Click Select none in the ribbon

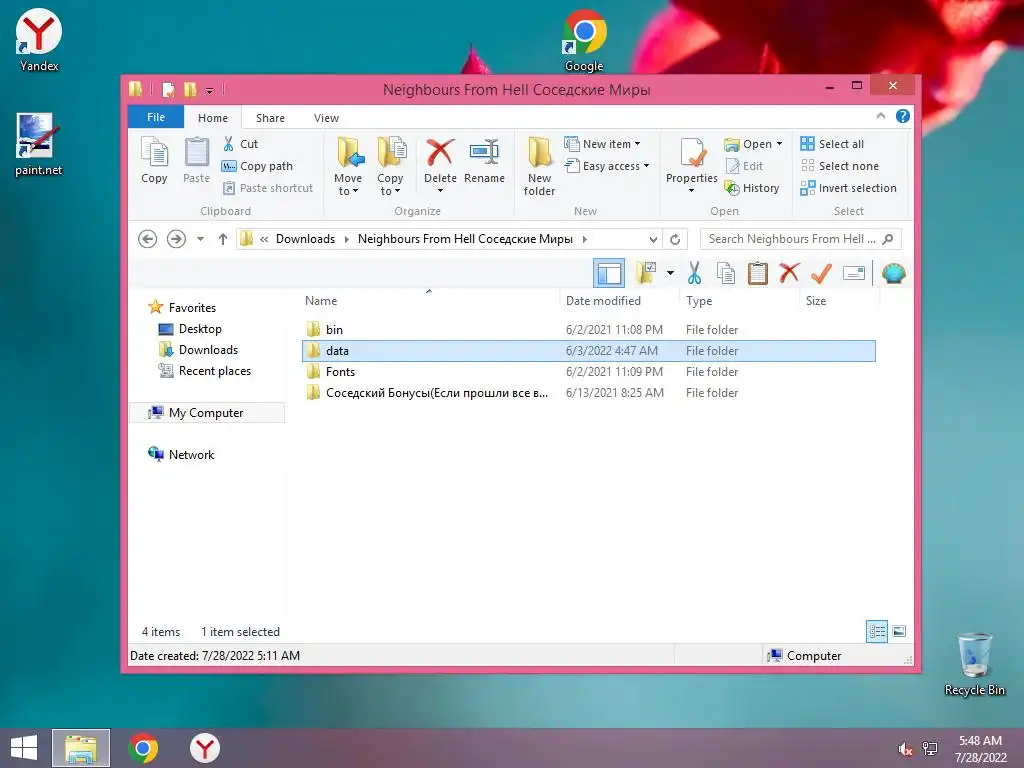point(840,166)
